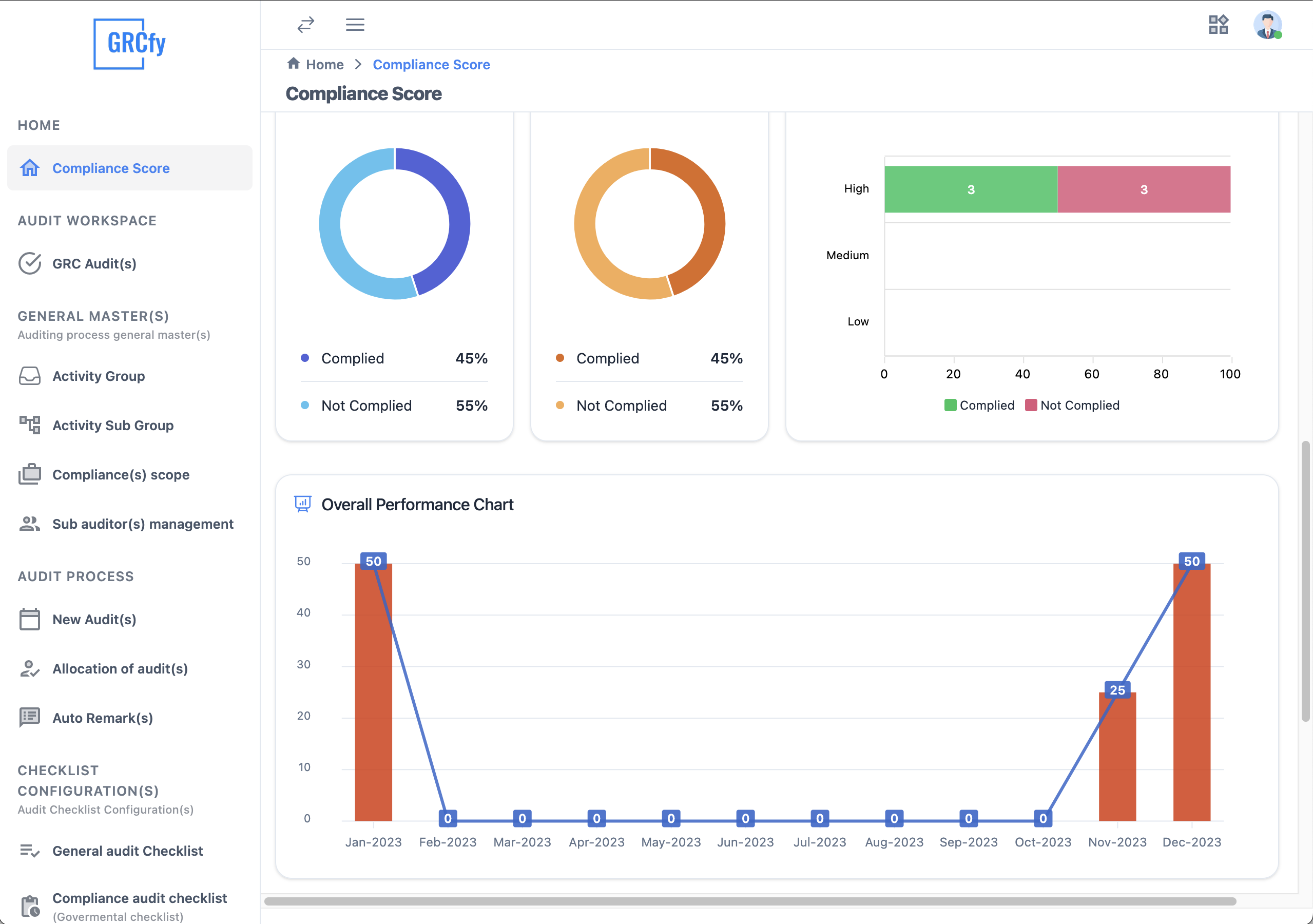The width and height of the screenshot is (1313, 924).
Task: Open the apps grid icon
Action: click(1218, 25)
